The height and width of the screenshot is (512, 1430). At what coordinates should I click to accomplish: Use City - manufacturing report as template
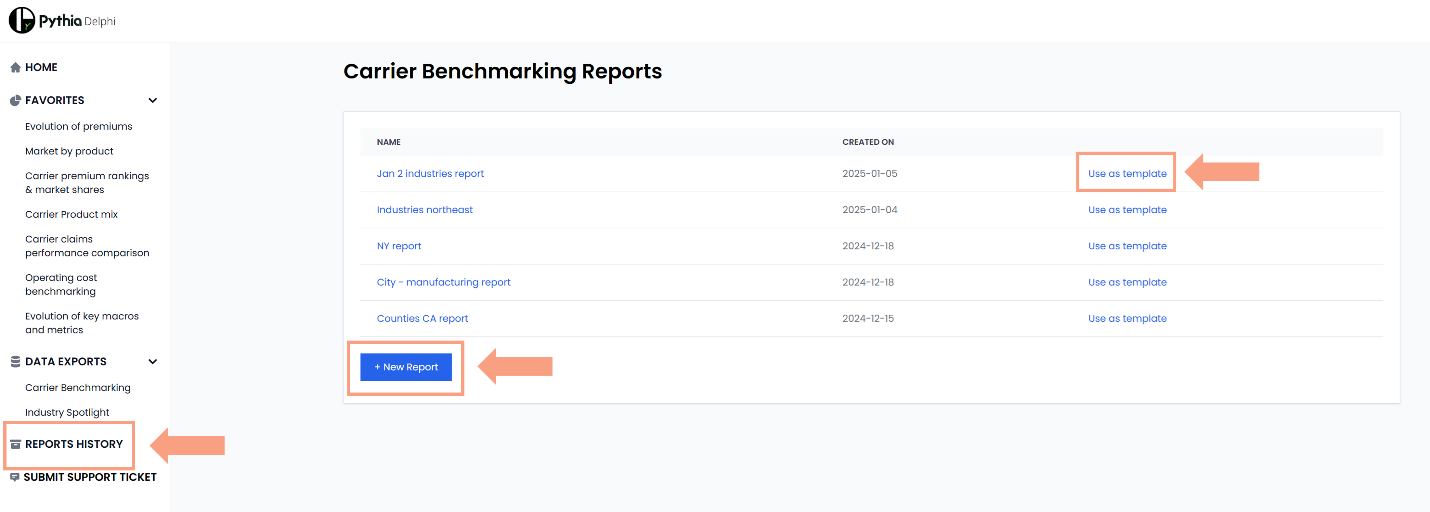coord(1127,283)
